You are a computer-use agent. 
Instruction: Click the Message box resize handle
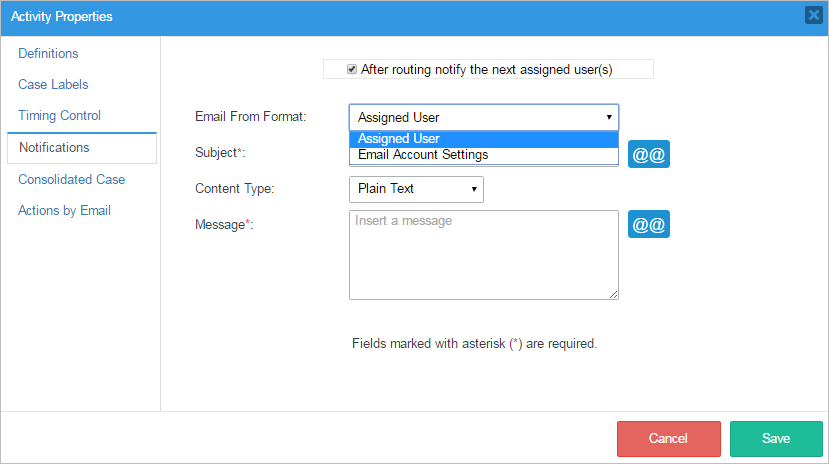pos(614,295)
